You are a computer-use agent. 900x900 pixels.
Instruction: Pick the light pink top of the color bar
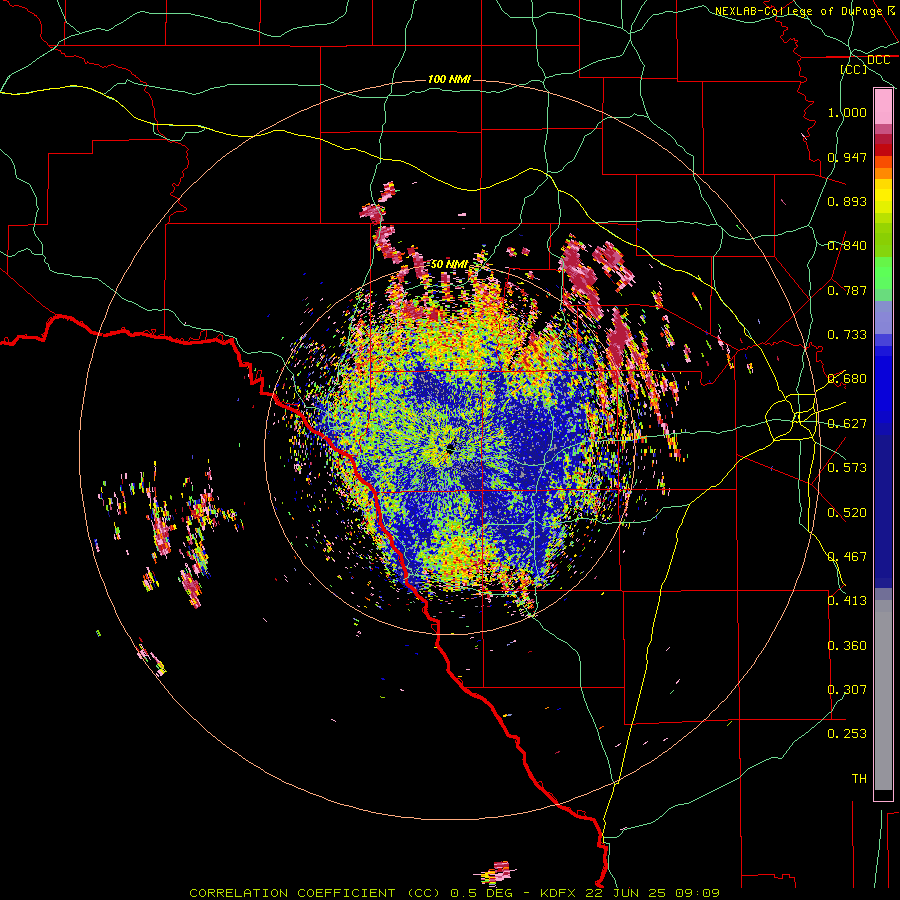tap(883, 107)
